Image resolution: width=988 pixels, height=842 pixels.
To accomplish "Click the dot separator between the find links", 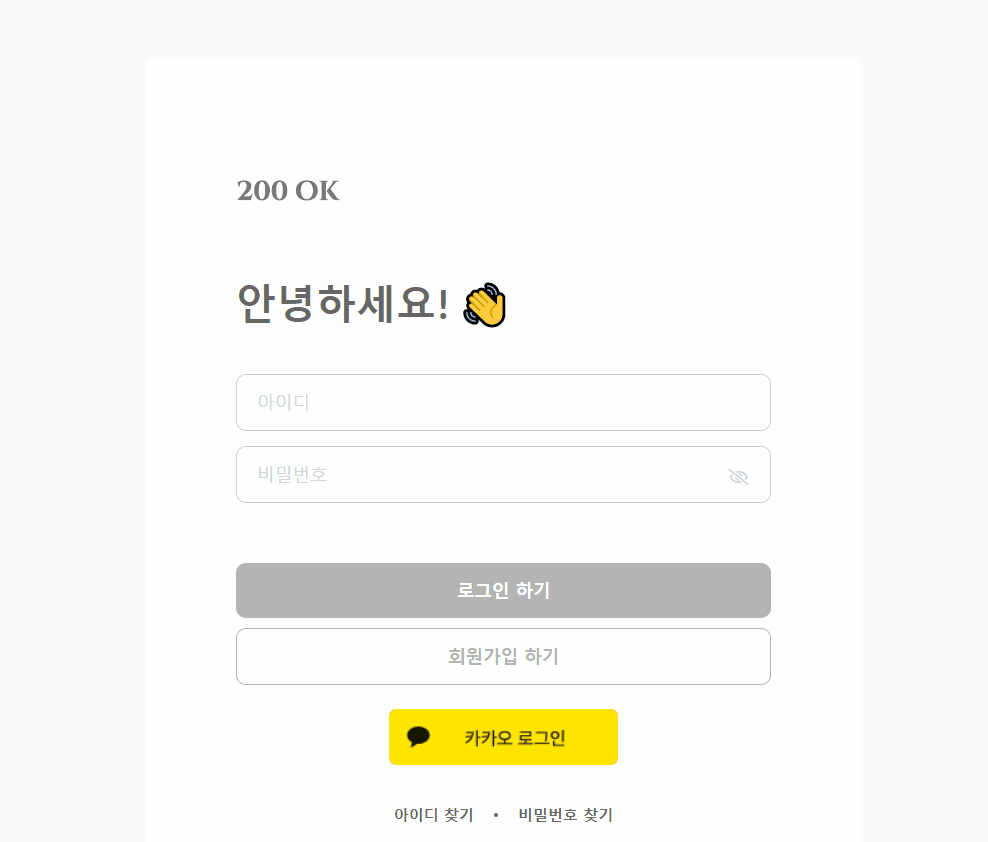I will pyautogui.click(x=495, y=814).
